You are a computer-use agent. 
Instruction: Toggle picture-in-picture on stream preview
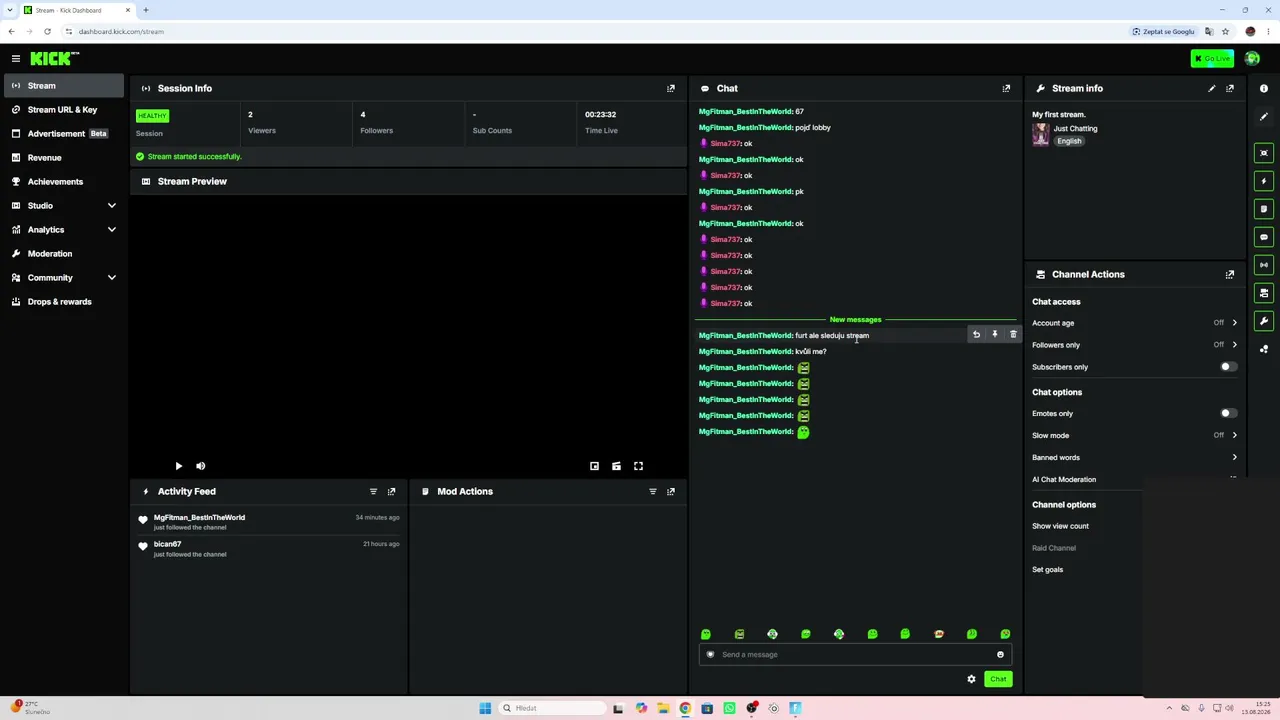(x=594, y=466)
